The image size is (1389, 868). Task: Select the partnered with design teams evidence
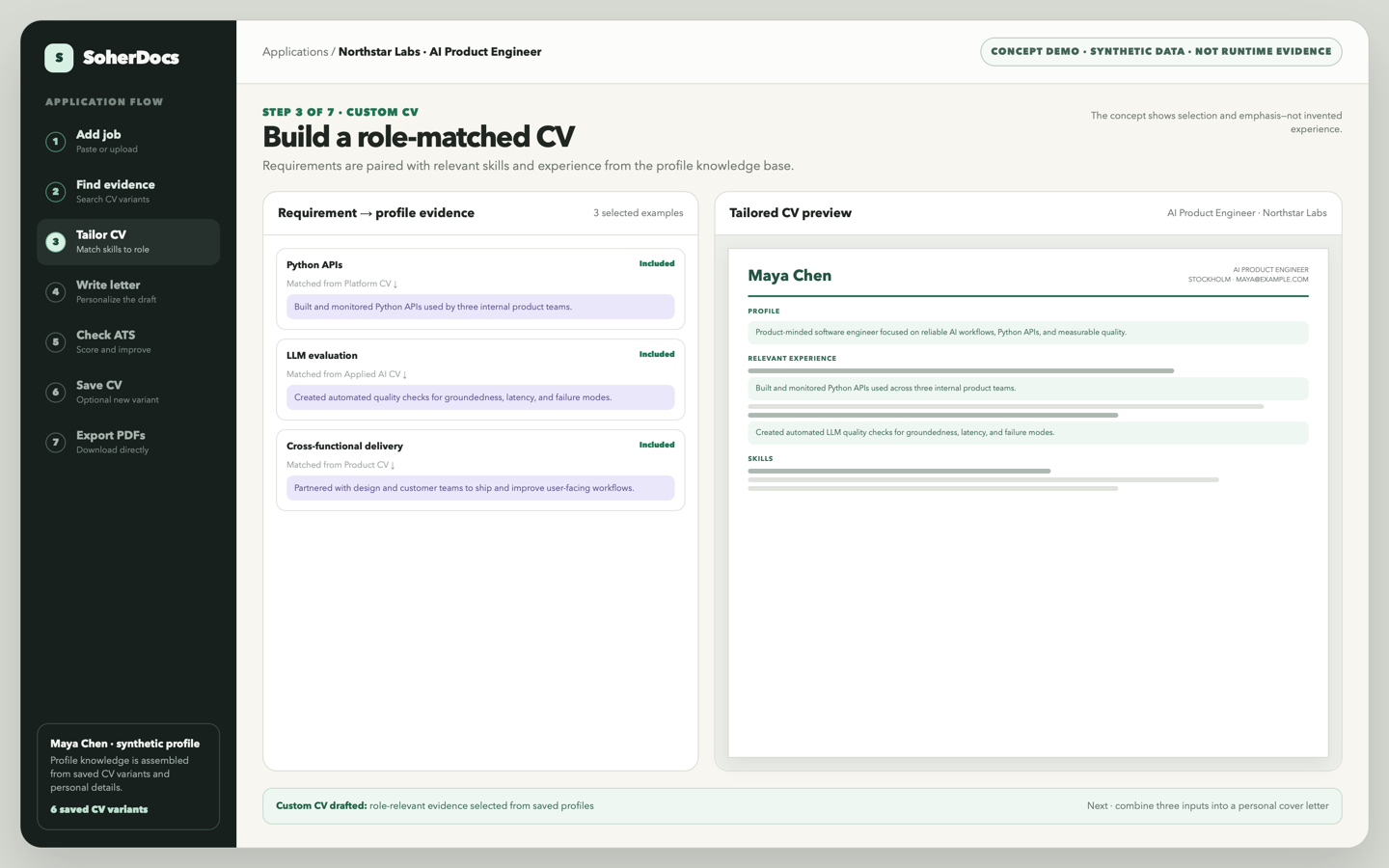coord(480,488)
